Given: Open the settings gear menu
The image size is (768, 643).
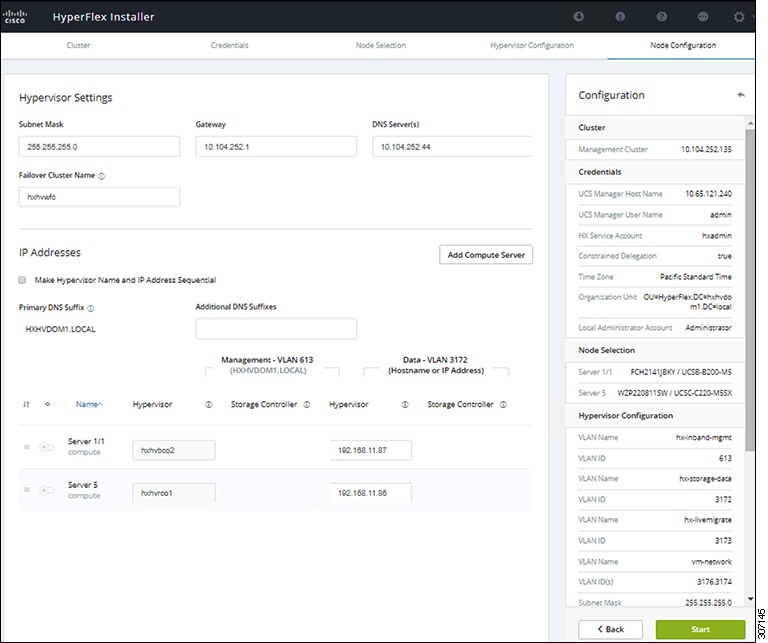Looking at the screenshot, I should pyautogui.click(x=739, y=17).
